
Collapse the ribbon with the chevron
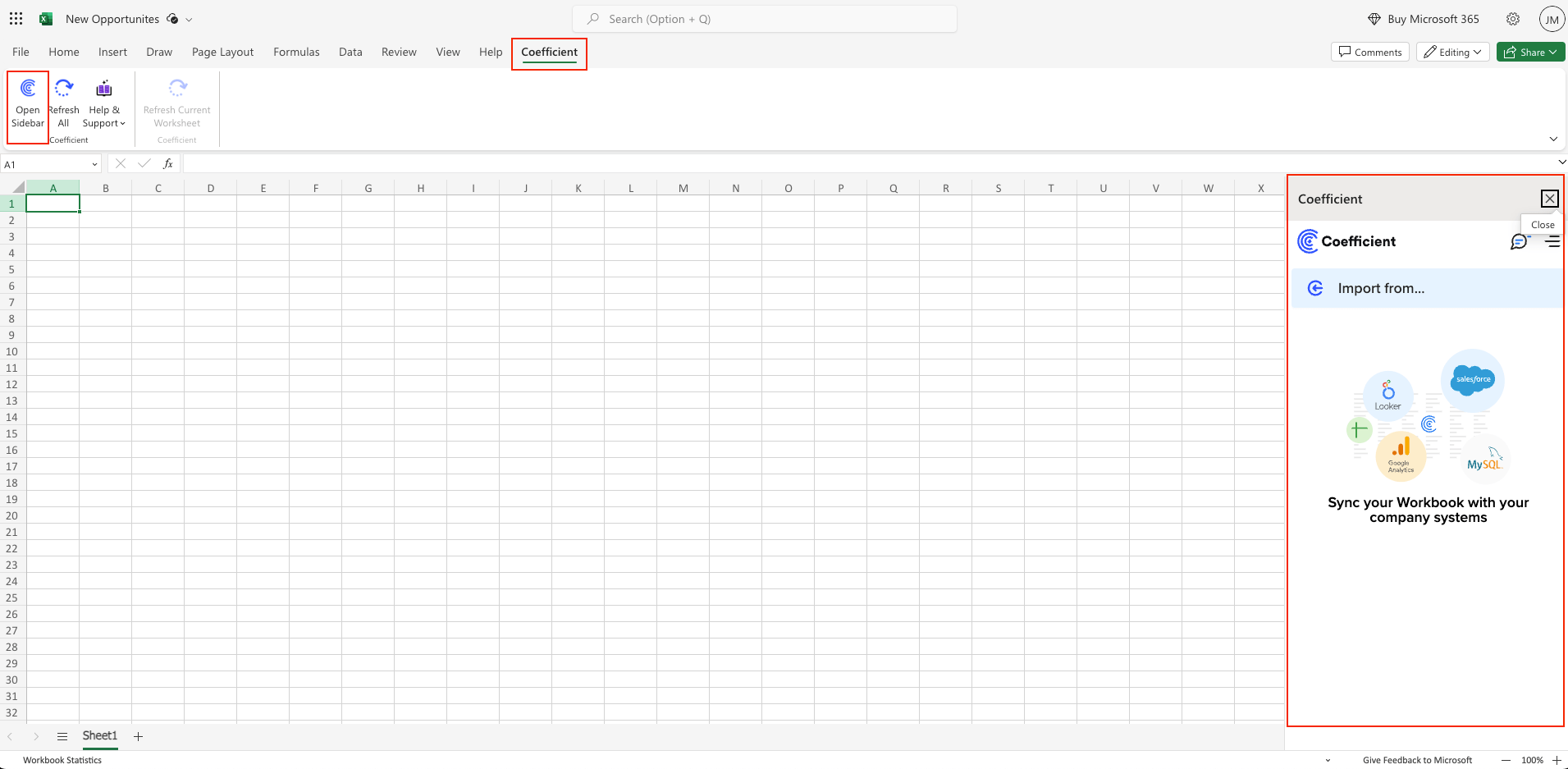point(1553,139)
